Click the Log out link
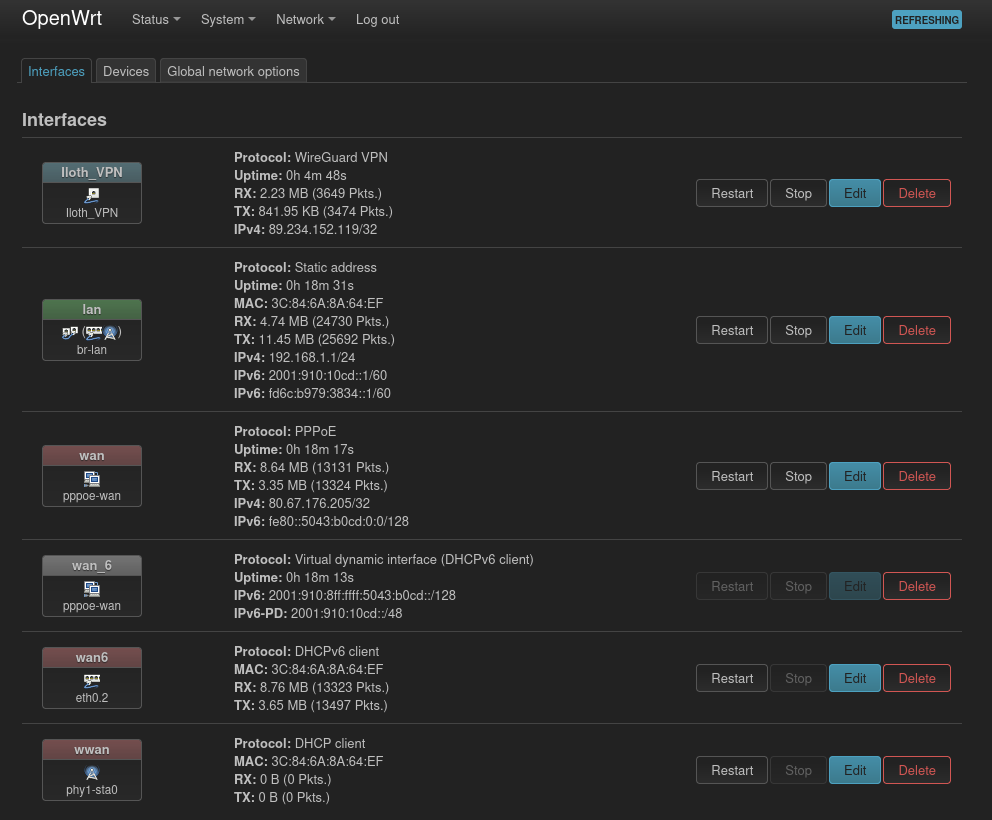The height and width of the screenshot is (820, 992). point(377,20)
